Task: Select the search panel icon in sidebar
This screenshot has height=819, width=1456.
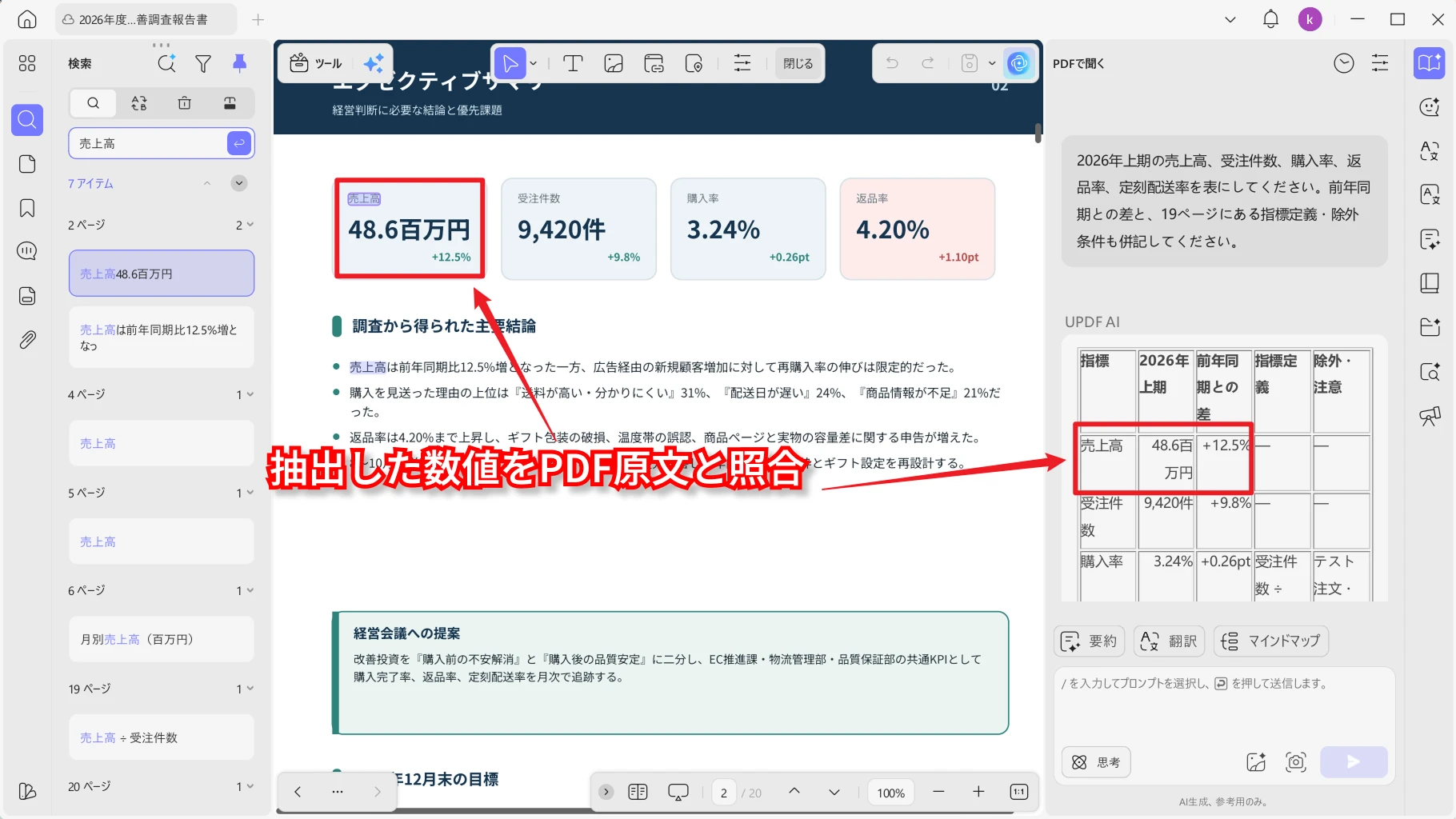Action: click(x=27, y=120)
